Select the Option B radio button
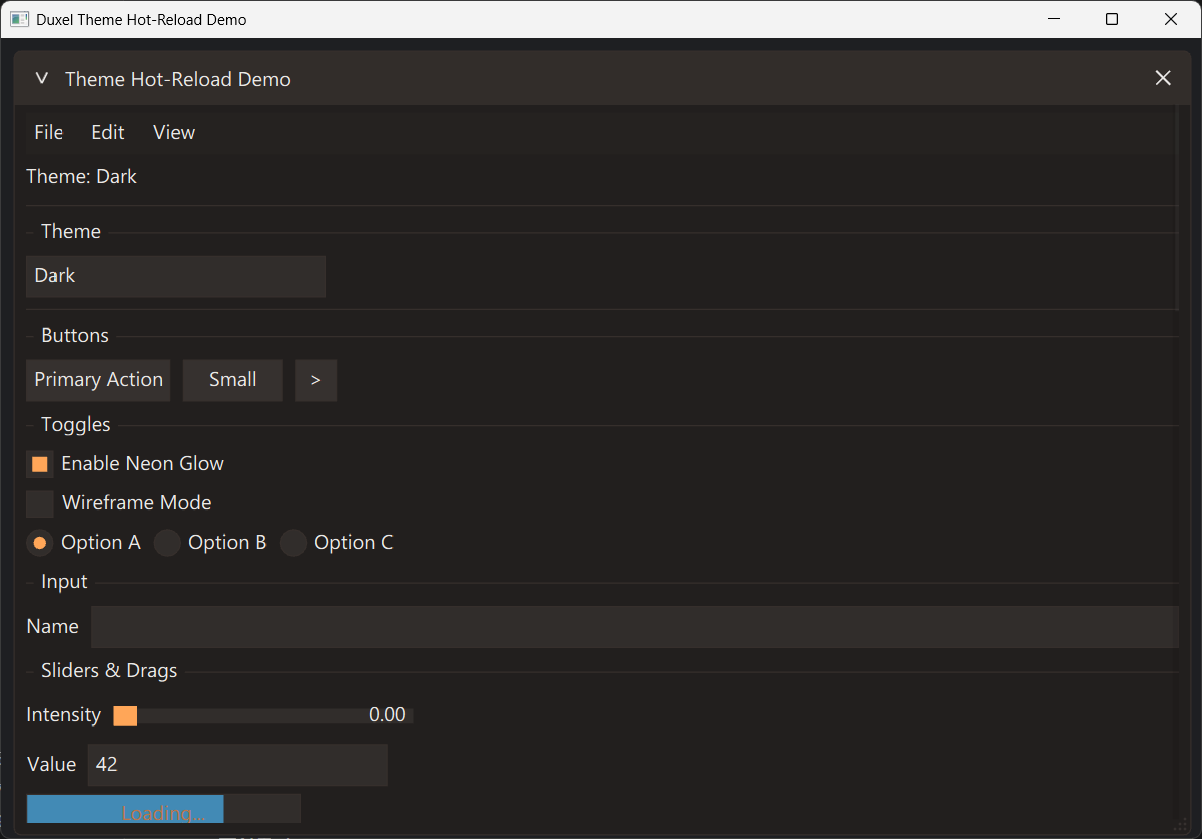This screenshot has width=1202, height=839. [167, 543]
